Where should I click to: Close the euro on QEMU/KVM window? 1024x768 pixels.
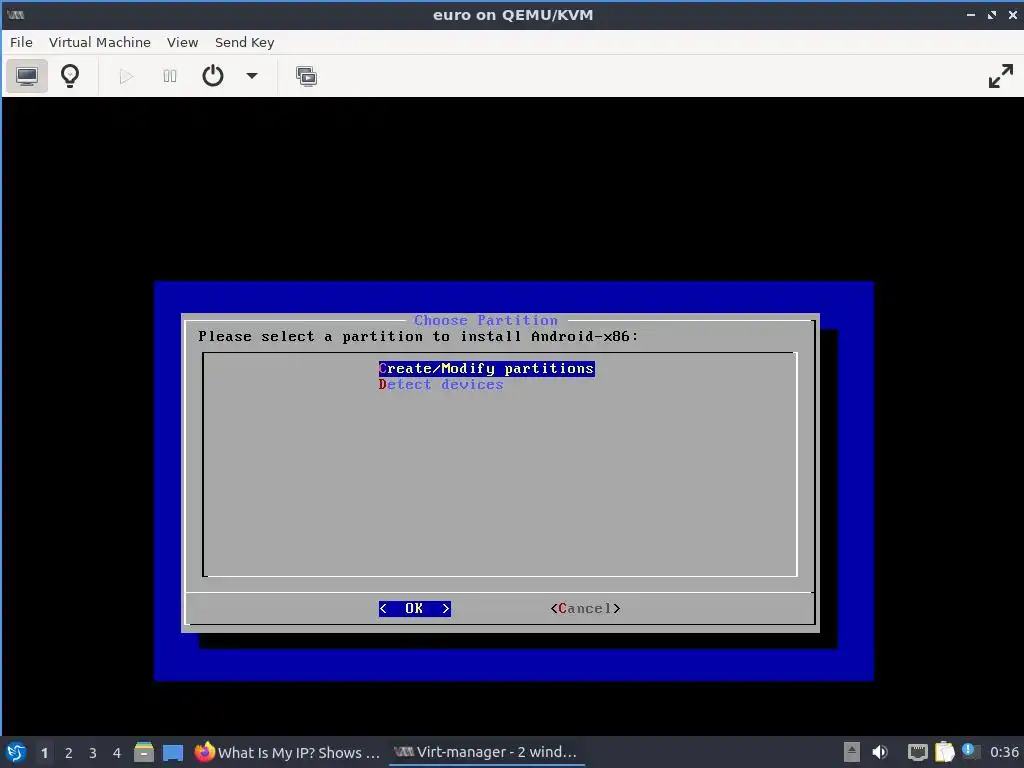coord(1013,14)
